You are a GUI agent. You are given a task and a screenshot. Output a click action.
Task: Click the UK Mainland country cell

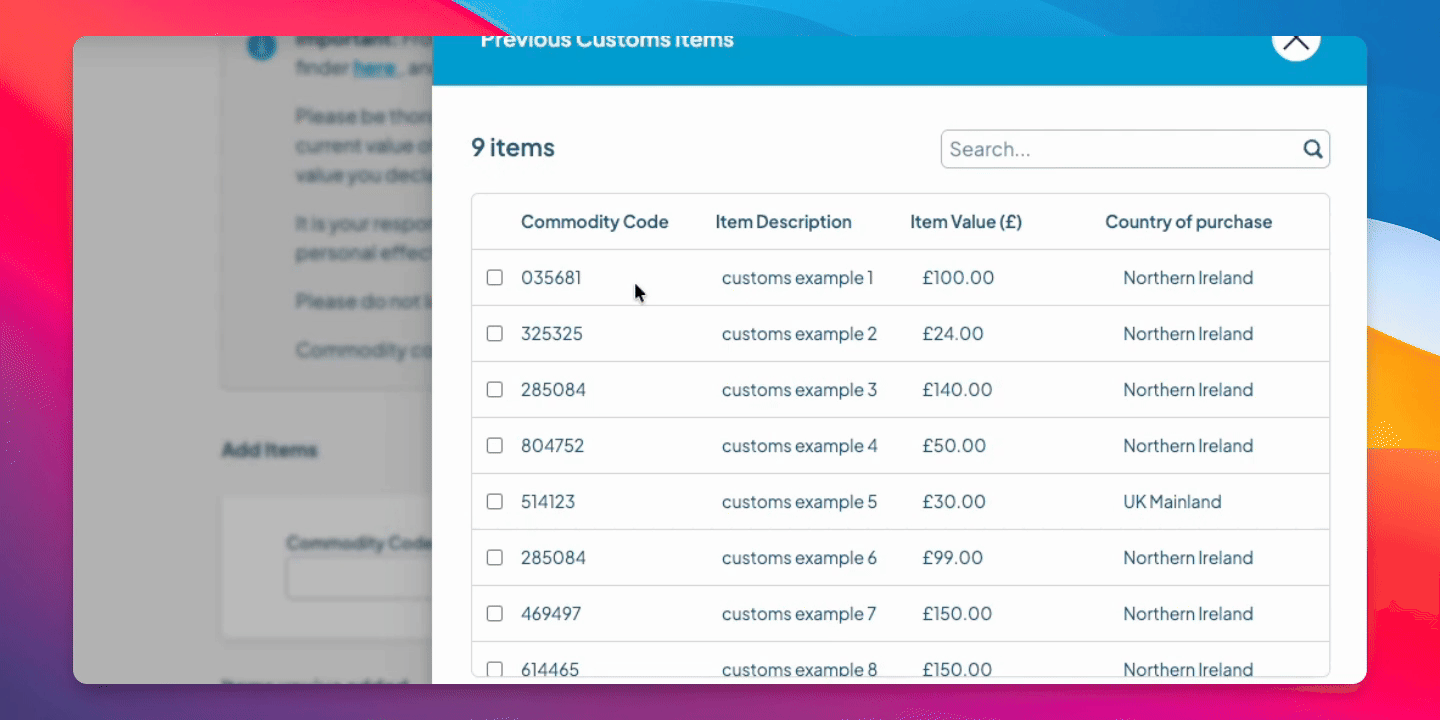coord(1172,502)
